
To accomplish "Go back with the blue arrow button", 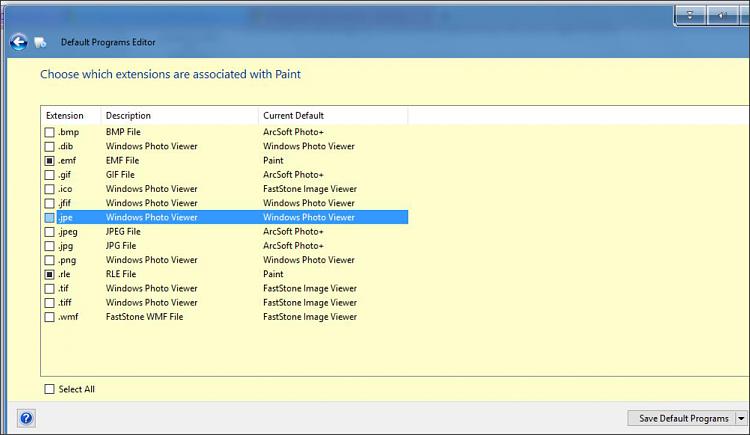I will pyautogui.click(x=19, y=42).
